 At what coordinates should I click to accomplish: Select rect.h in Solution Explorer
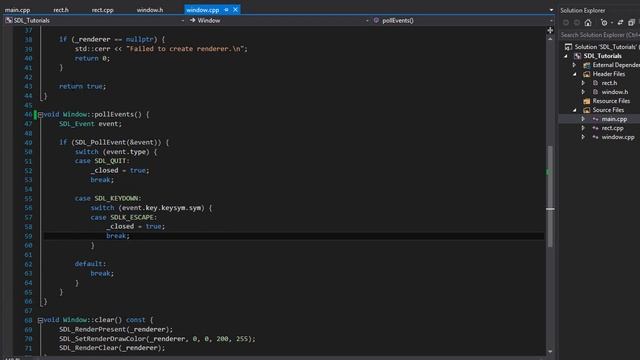(609, 83)
